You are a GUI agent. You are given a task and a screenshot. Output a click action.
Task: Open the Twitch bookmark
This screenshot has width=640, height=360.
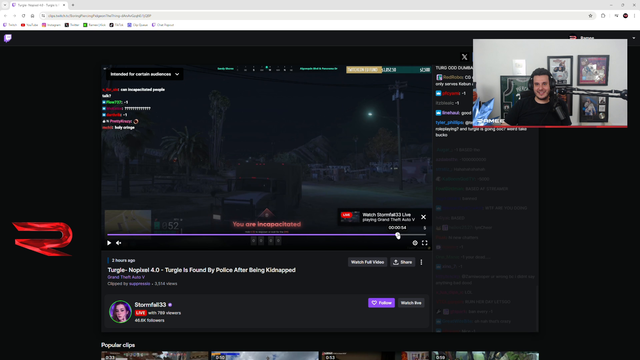[10, 25]
